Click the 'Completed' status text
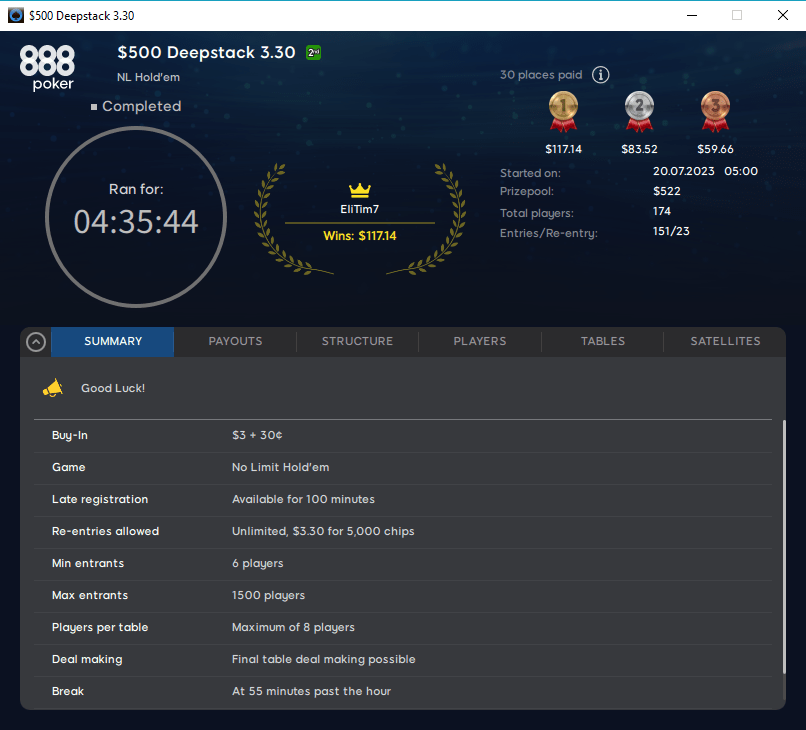Viewport: 806px width, 730px height. pos(142,106)
